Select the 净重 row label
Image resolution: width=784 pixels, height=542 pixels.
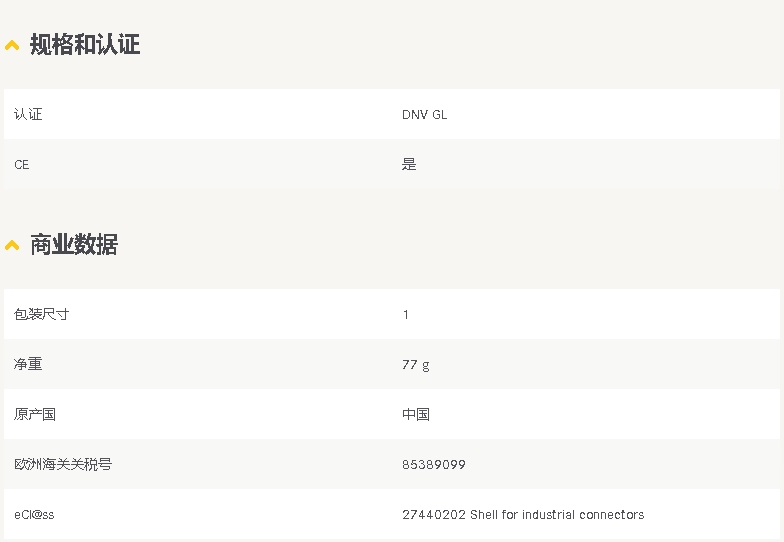coord(28,364)
